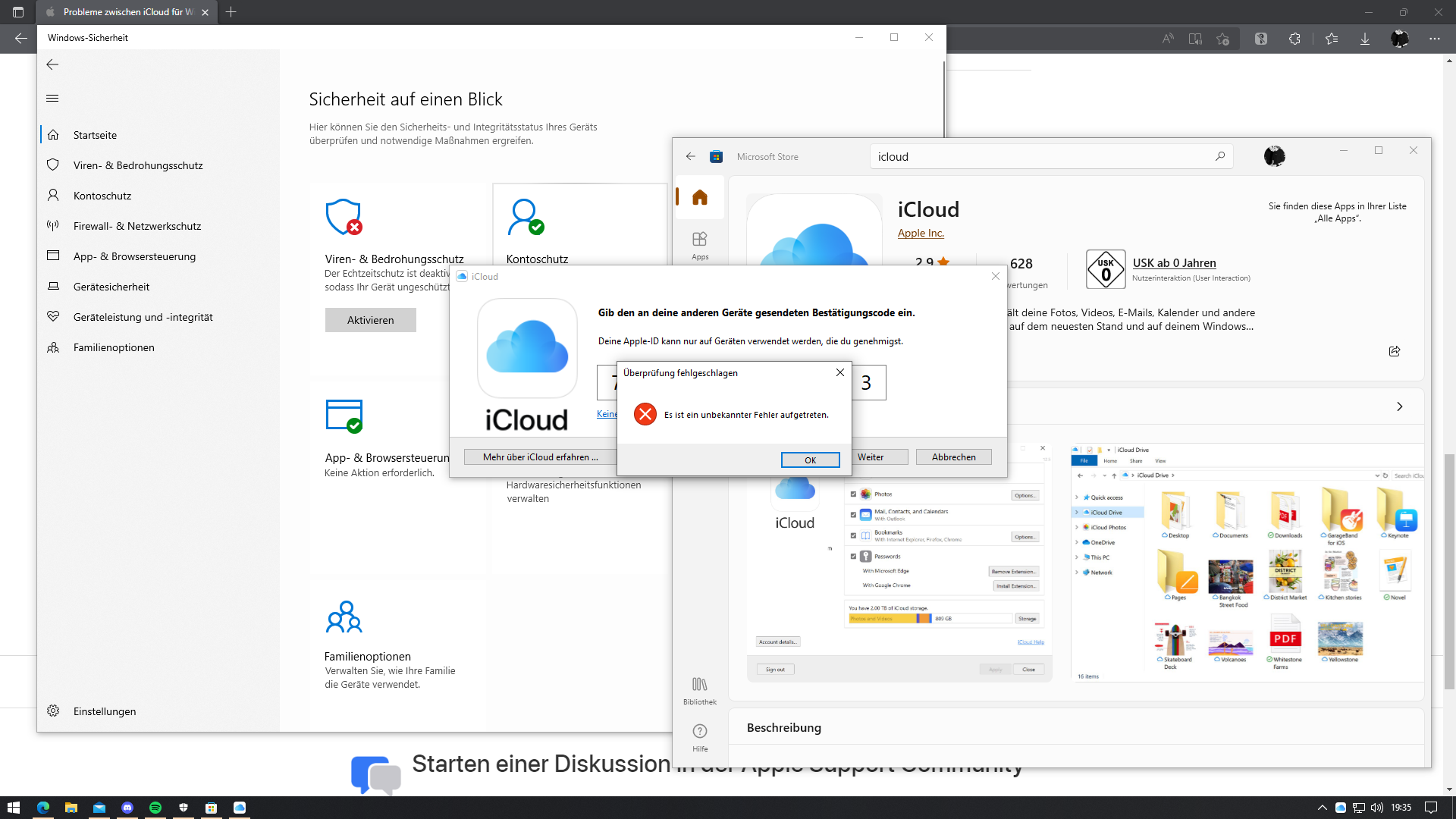Open Bibliothek in Microsoft Store sidebar
This screenshot has height=819, width=1456.
pyautogui.click(x=699, y=690)
